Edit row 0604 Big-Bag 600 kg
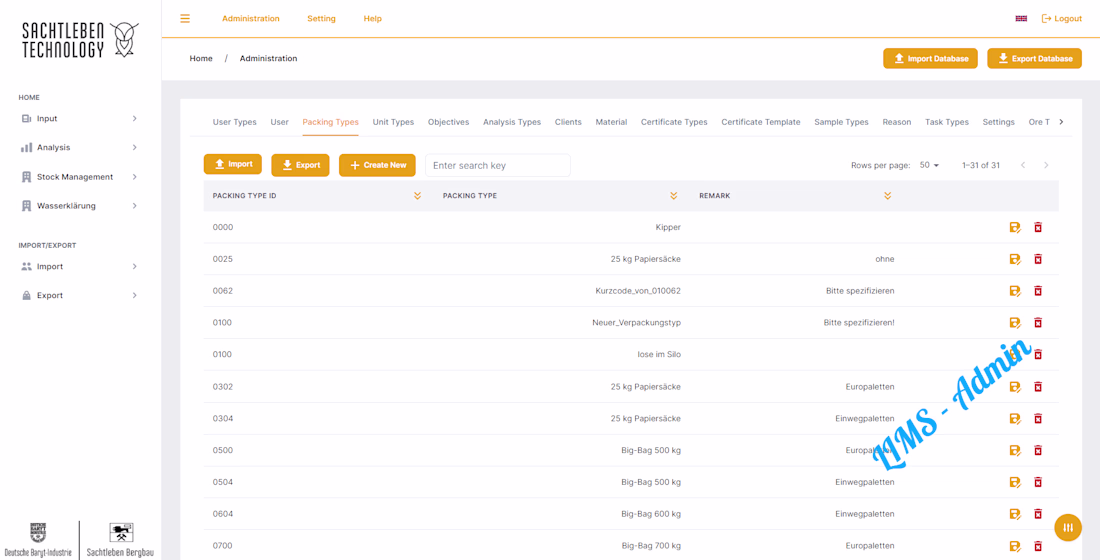Screen dimensions: 1100x560 click(x=1014, y=514)
